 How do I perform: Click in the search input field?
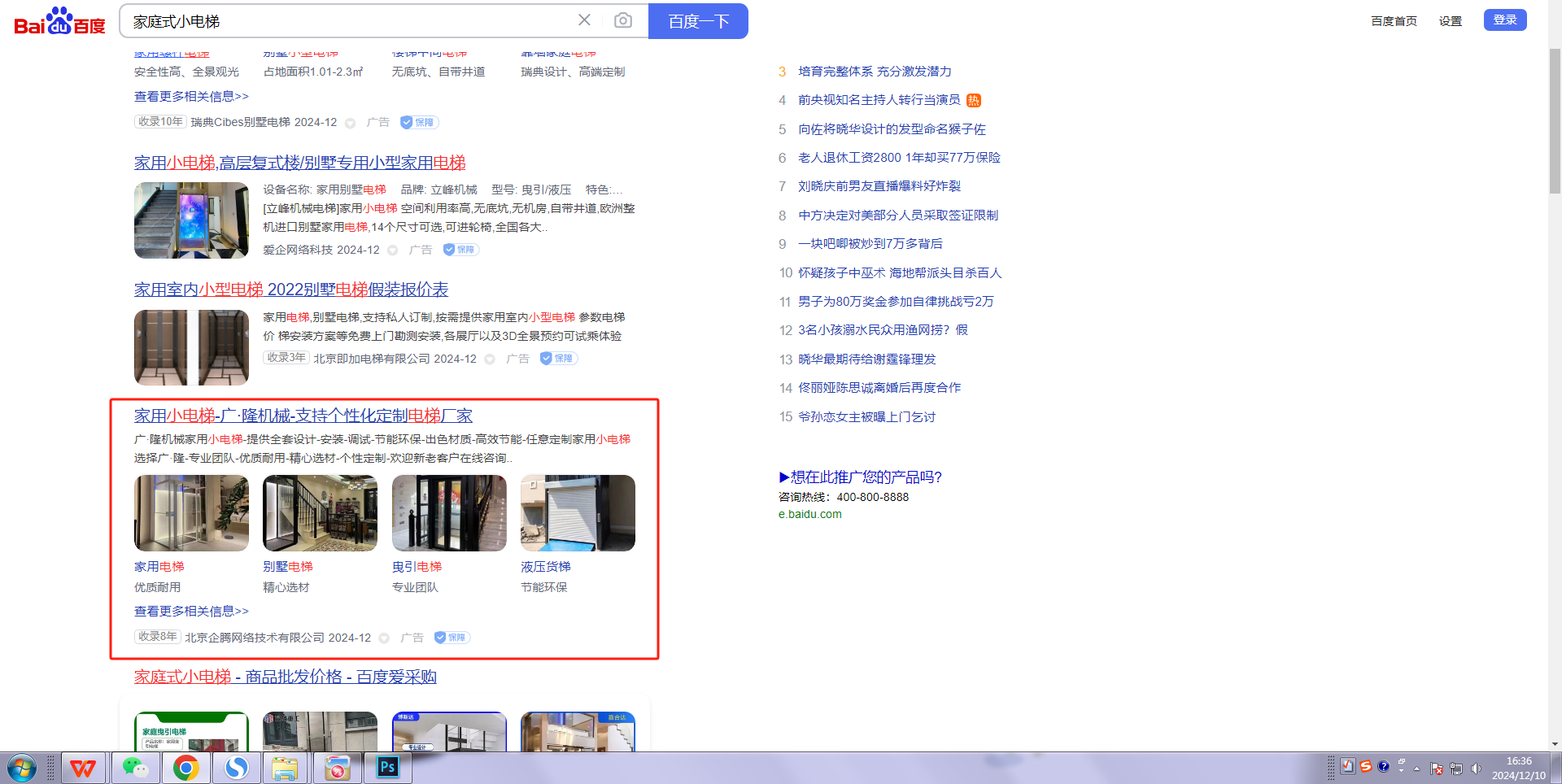coord(350,21)
